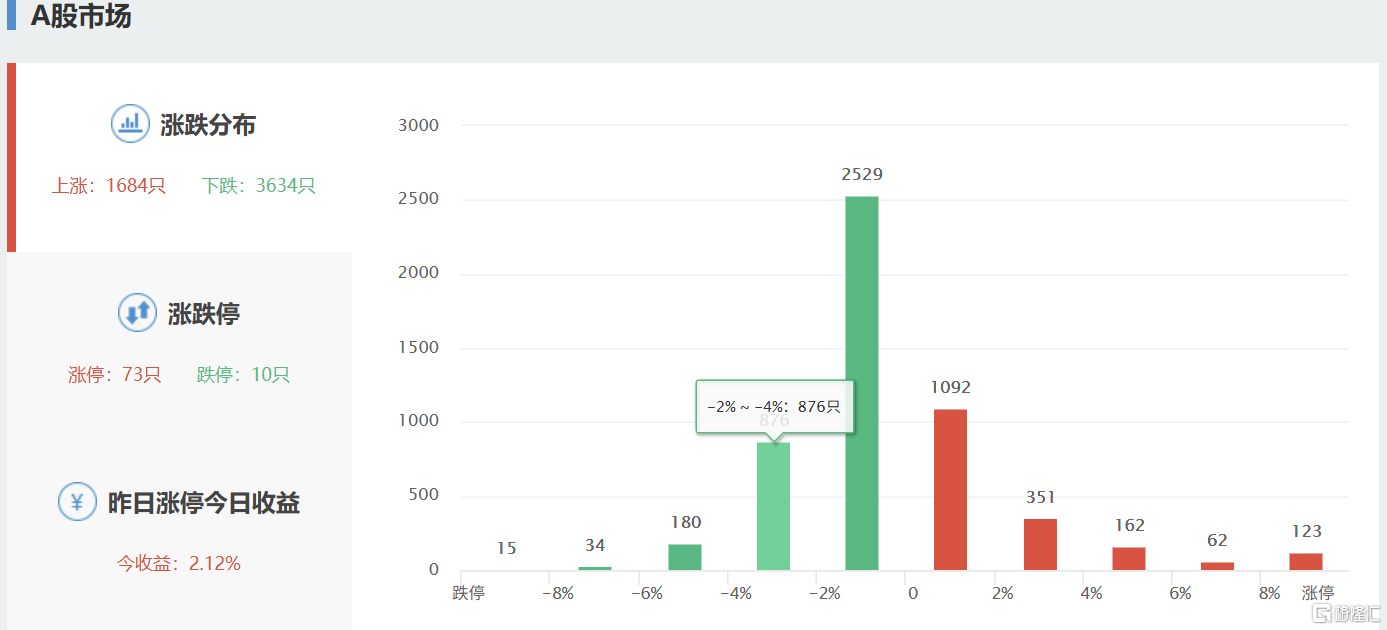Image resolution: width=1387 pixels, height=630 pixels.
Task: Click the red bar labeled 1092
Action: click(x=950, y=490)
